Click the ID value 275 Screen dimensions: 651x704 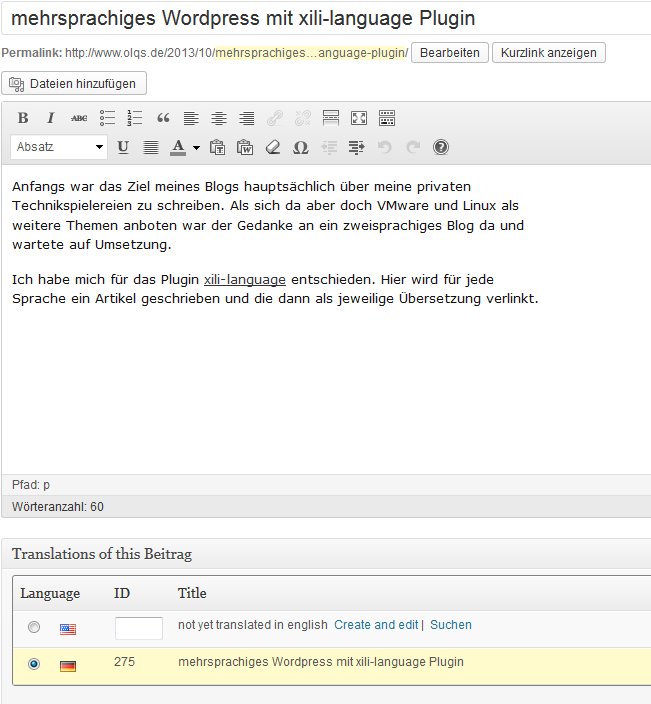click(x=124, y=662)
